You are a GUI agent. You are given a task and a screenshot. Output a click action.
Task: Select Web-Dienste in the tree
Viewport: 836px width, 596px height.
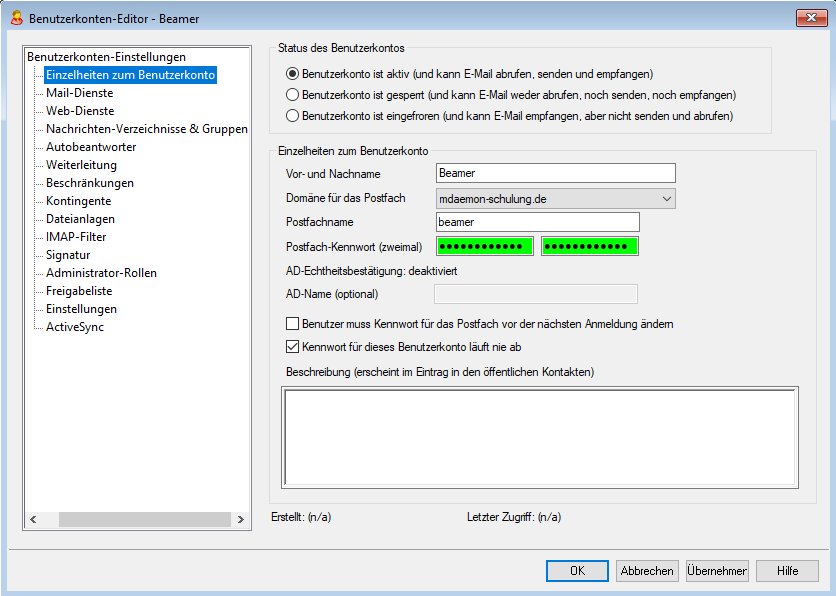point(80,111)
